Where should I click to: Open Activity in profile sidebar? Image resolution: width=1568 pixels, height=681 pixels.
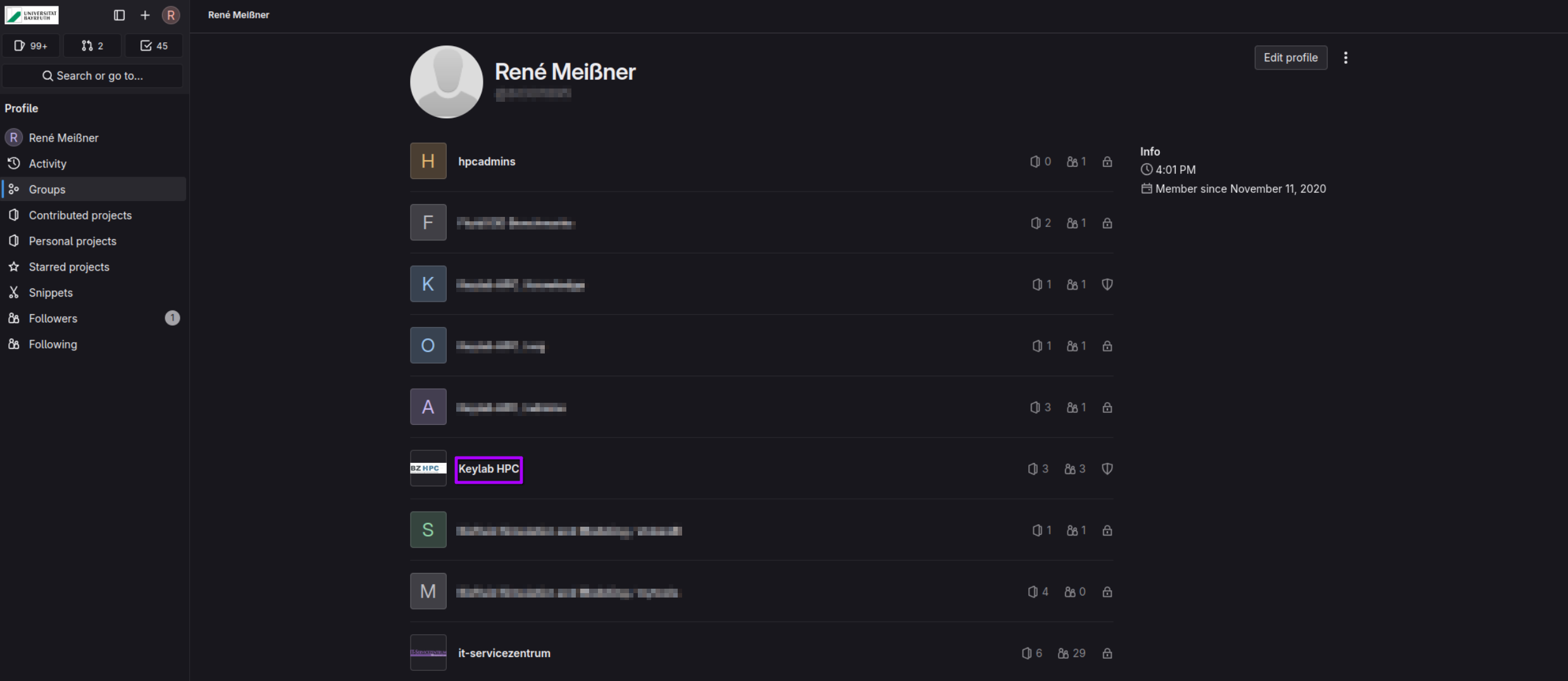click(94, 163)
